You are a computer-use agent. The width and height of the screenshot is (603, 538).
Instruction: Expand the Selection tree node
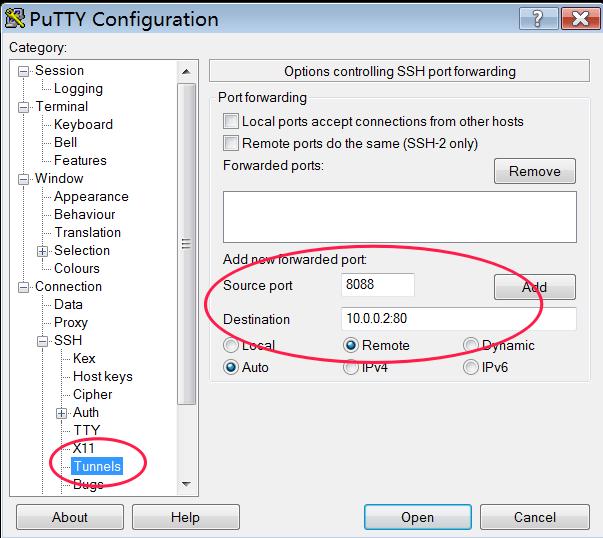tap(42, 251)
